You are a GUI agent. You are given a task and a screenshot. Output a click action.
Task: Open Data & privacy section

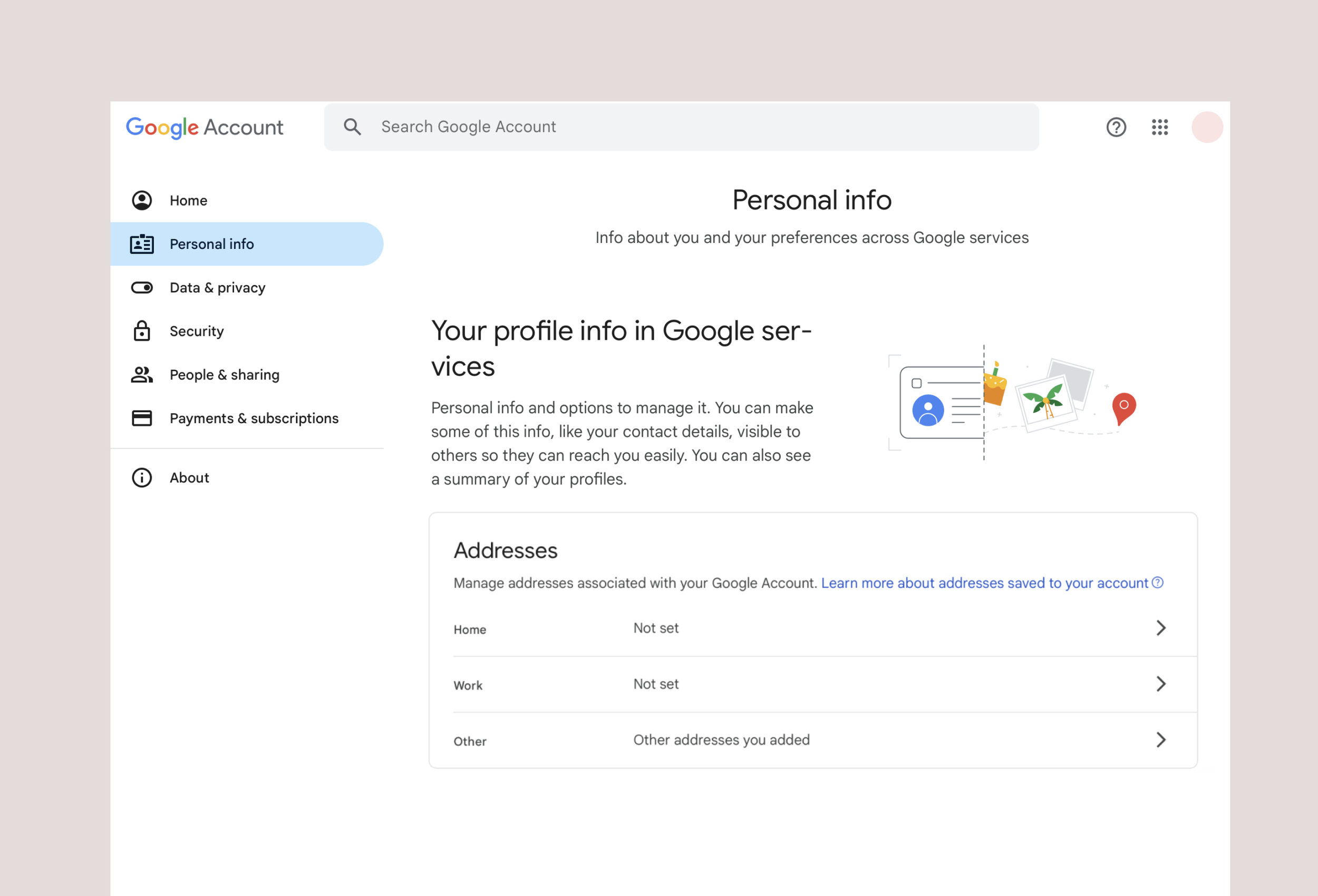coord(247,288)
